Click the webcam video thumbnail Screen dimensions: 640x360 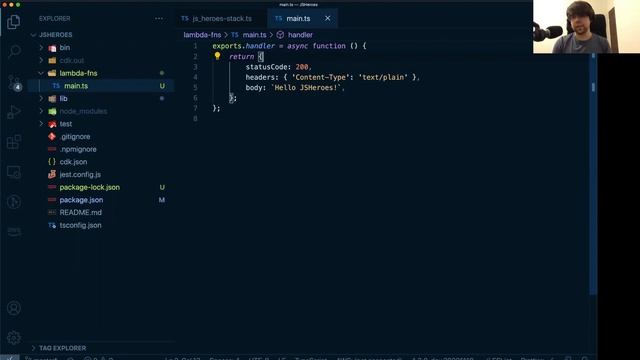coord(586,27)
